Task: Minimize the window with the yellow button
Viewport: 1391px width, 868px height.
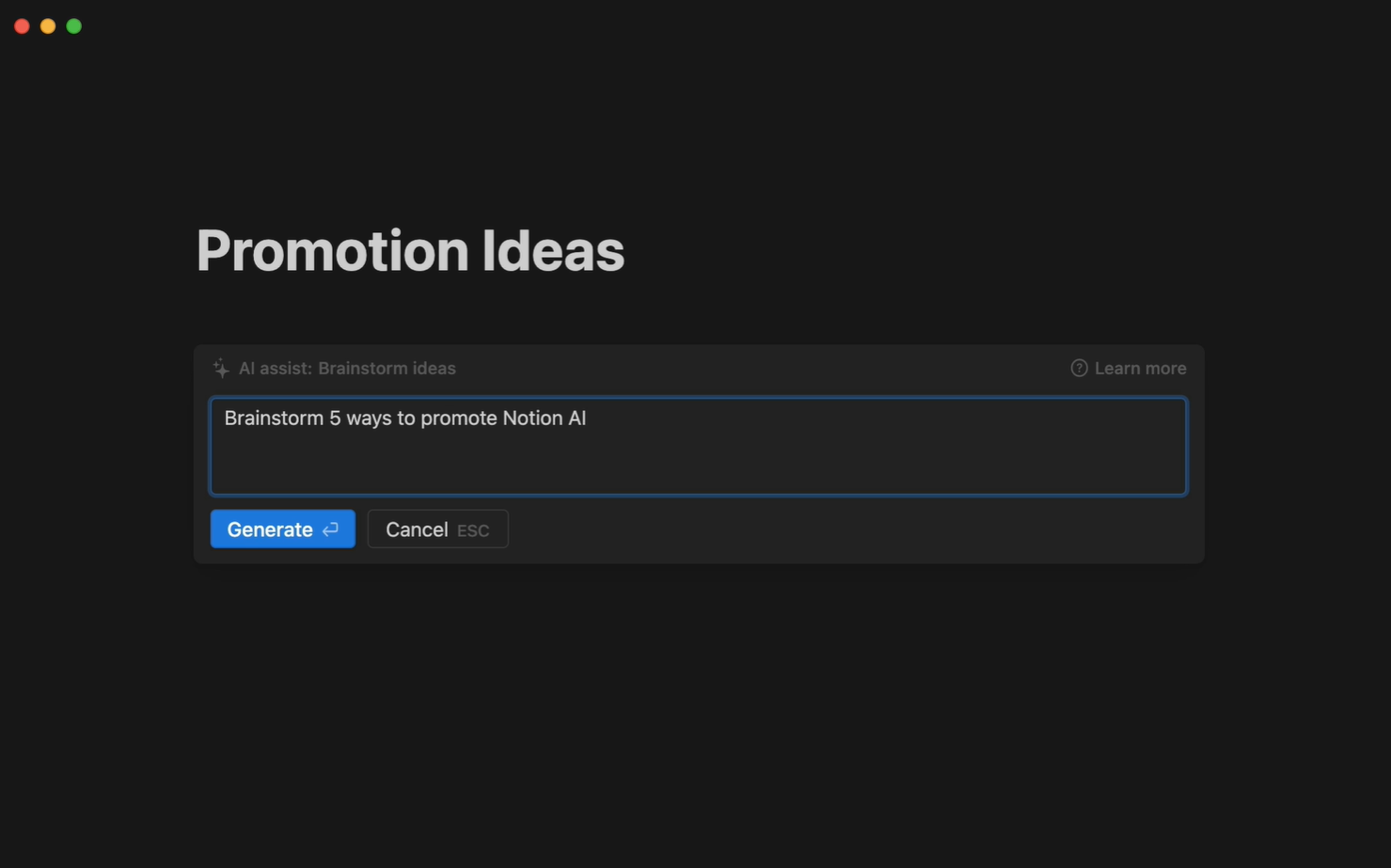Action: tap(48, 26)
